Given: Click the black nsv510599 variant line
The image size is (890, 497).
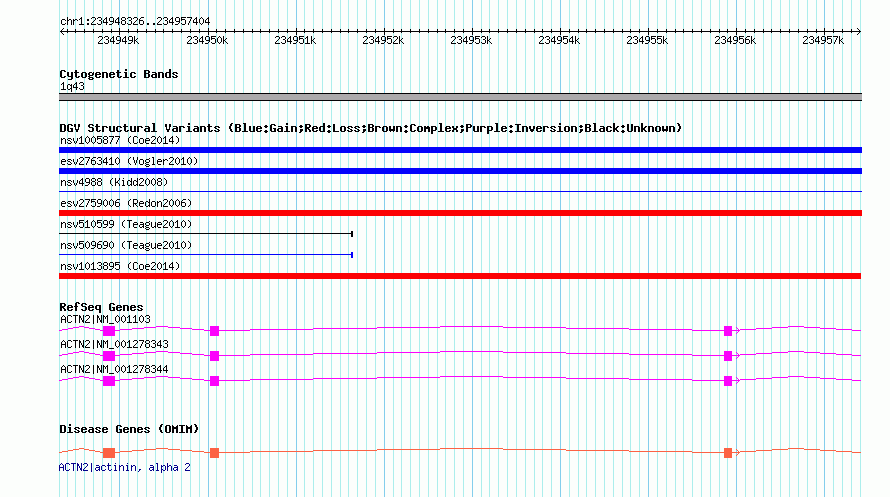Looking at the screenshot, I should 206,234.
